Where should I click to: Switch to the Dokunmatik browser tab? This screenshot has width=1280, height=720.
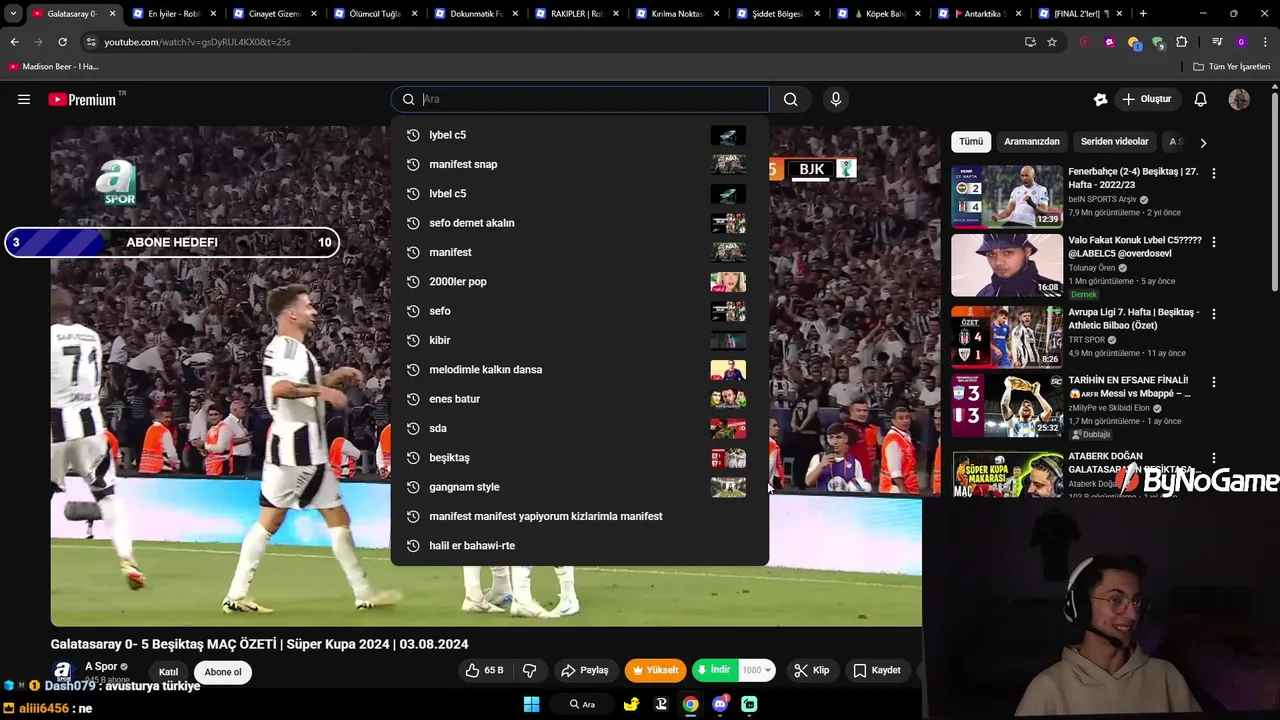(x=475, y=14)
